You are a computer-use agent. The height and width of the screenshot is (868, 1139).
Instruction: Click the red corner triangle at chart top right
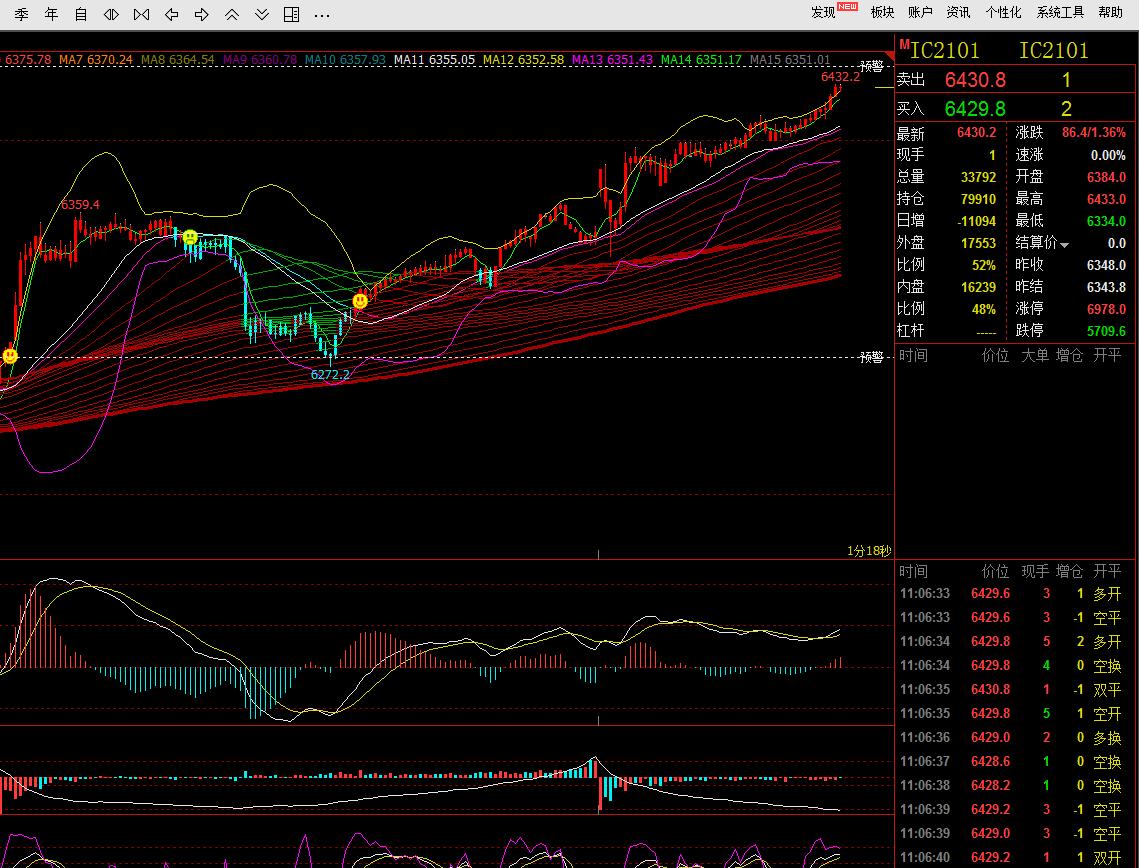pyautogui.click(x=889, y=57)
